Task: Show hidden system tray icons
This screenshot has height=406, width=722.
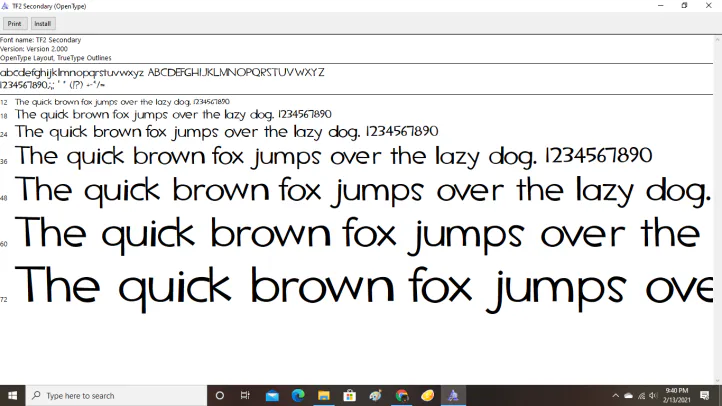Action: [615, 395]
